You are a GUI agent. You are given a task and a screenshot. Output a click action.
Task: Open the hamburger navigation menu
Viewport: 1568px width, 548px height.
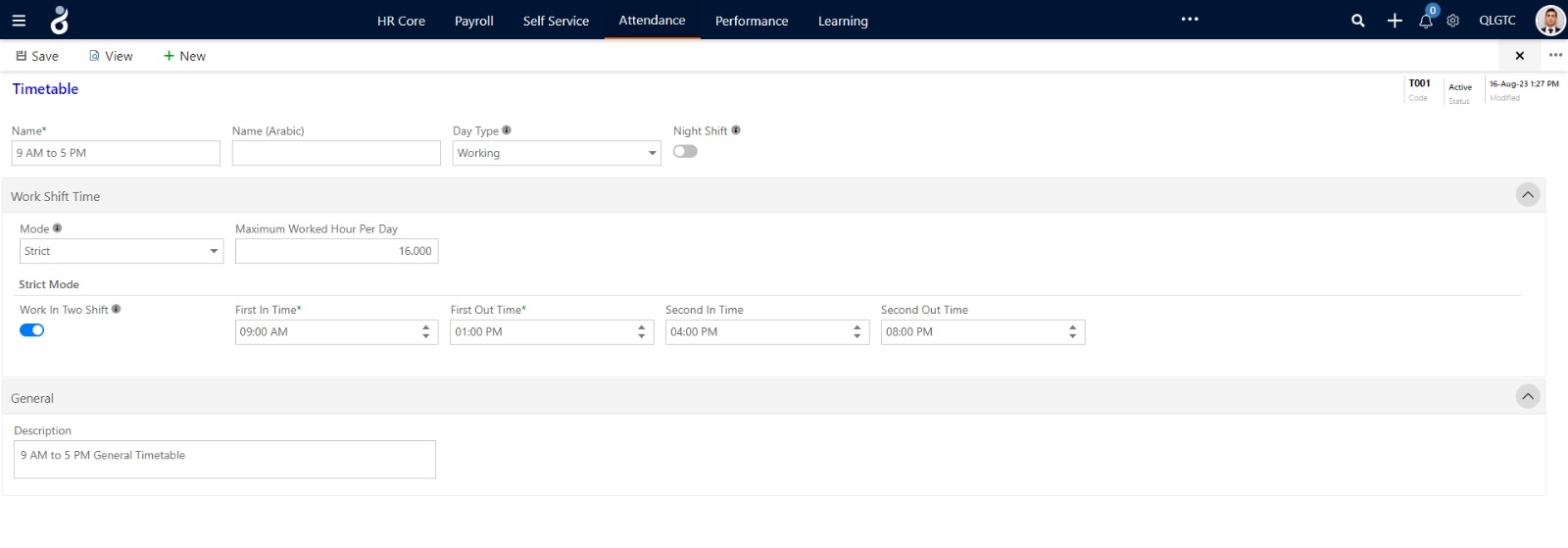coord(19,21)
